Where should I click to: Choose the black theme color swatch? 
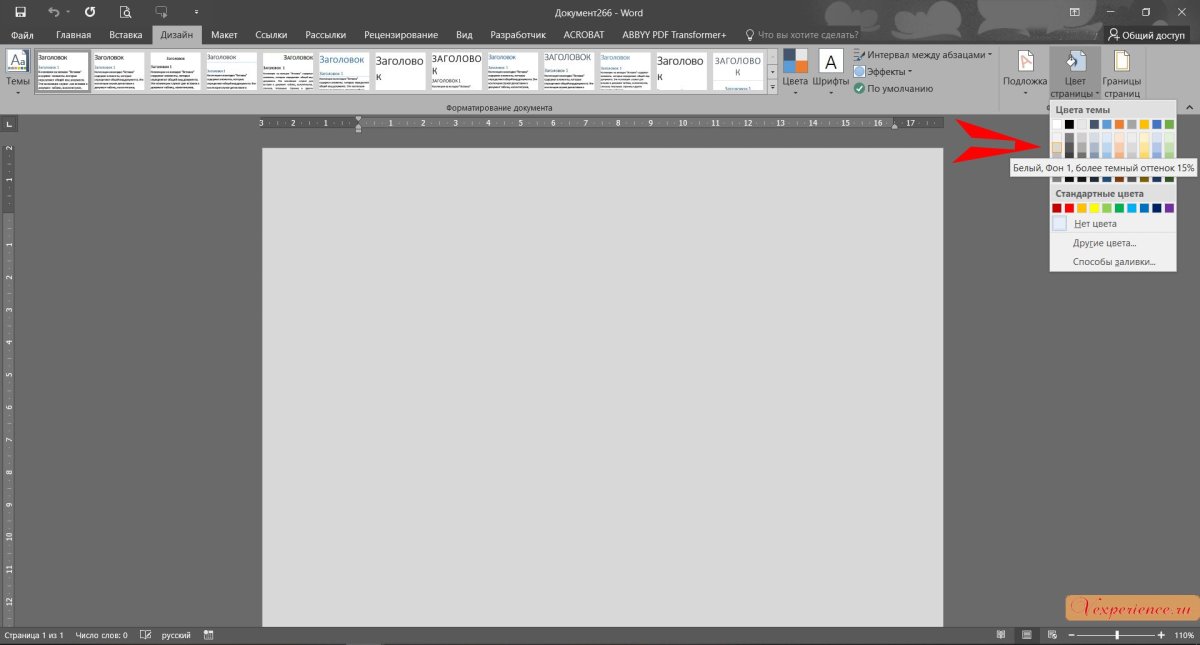(1070, 124)
